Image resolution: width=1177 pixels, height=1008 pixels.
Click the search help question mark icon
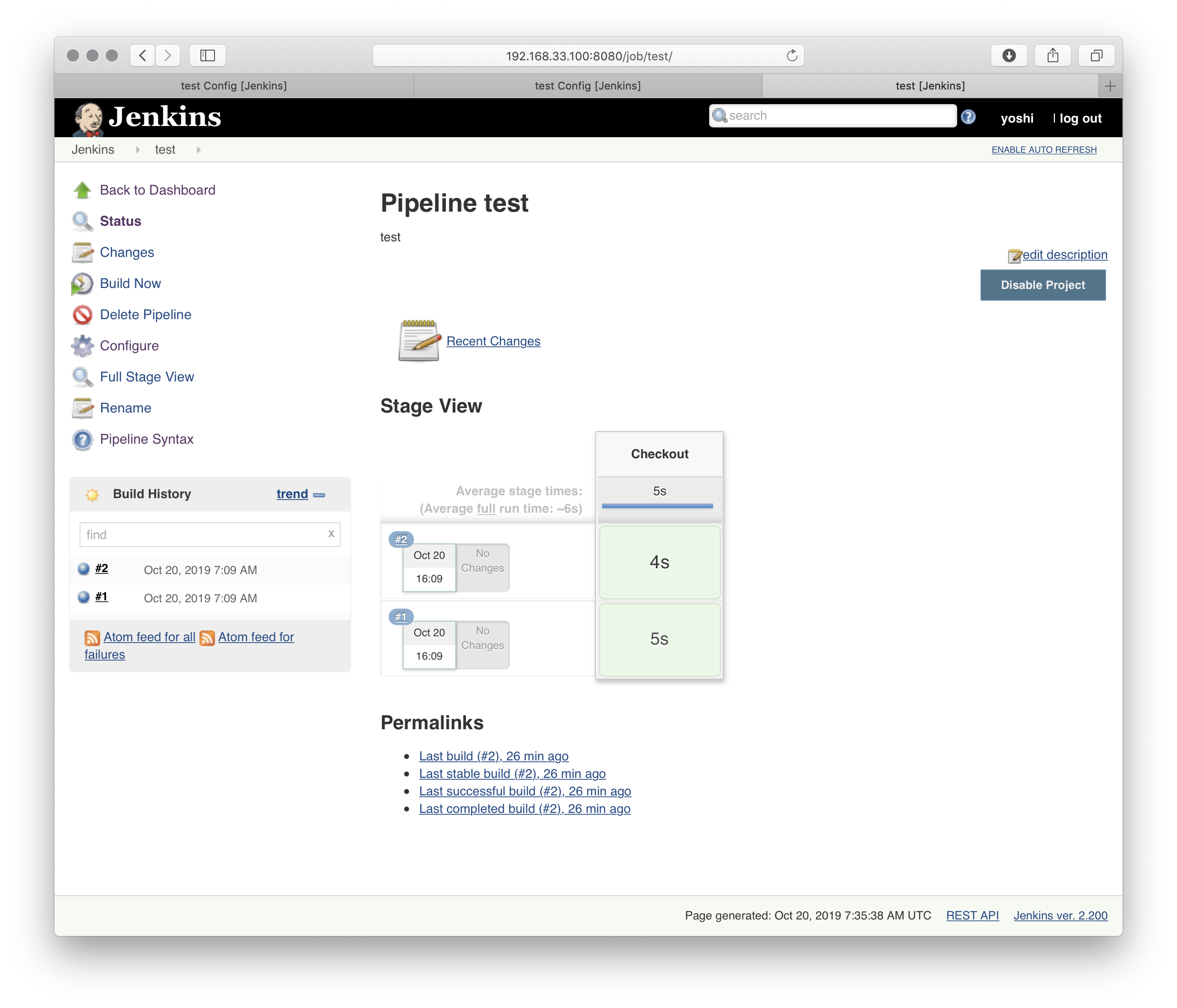coord(968,117)
